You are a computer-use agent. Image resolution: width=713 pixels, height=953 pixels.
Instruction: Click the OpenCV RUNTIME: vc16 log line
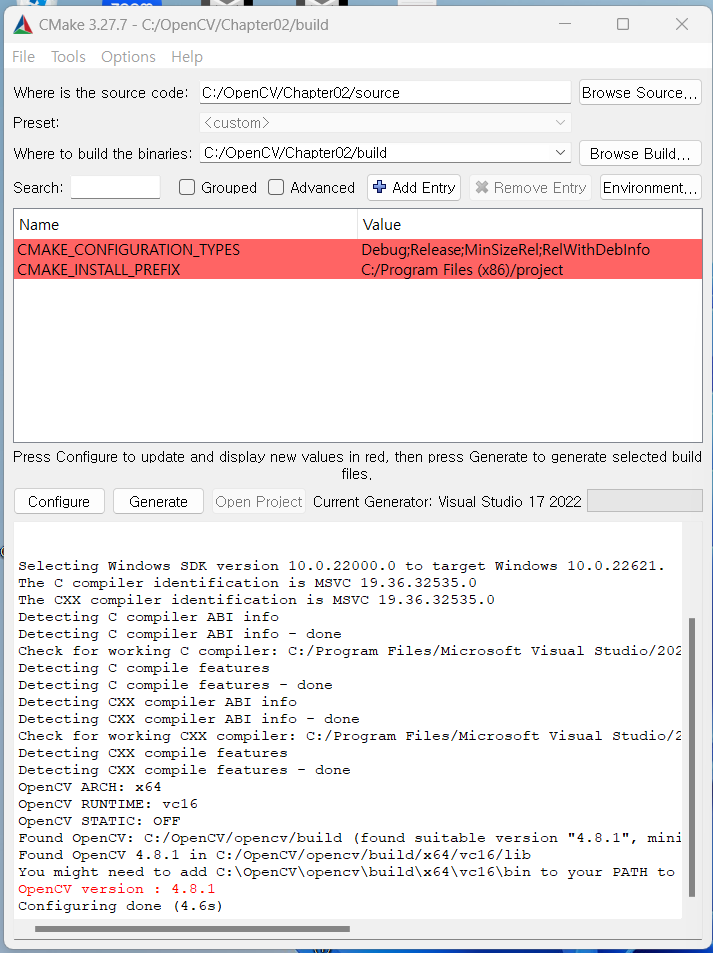coord(108,804)
